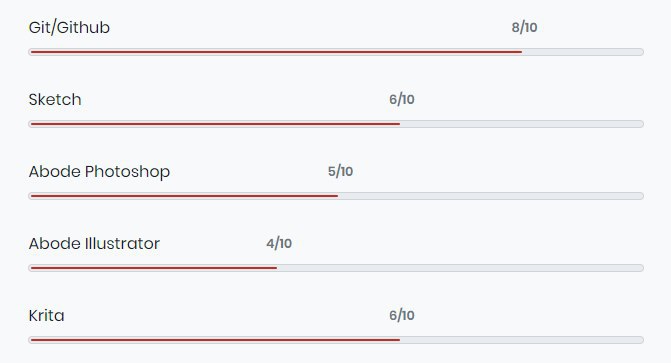
Task: Click the Sketch progress bar's red fill
Action: pyautogui.click(x=215, y=124)
